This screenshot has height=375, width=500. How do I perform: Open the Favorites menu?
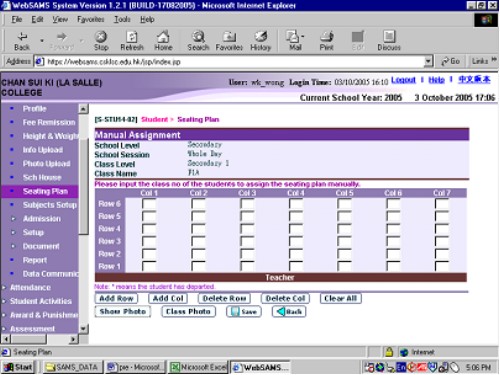(91, 19)
